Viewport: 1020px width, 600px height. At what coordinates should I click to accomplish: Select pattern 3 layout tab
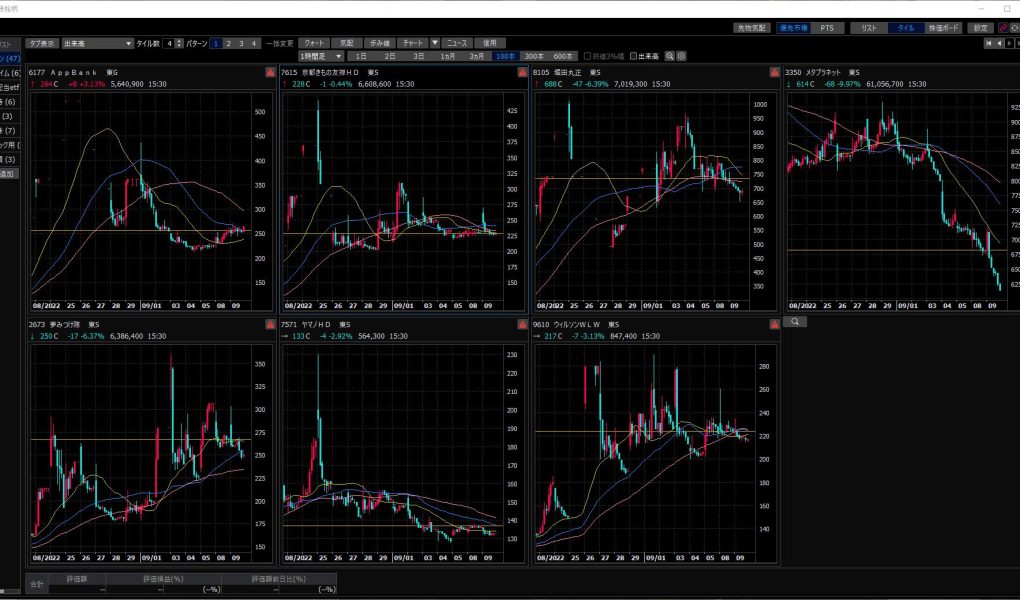(x=241, y=44)
